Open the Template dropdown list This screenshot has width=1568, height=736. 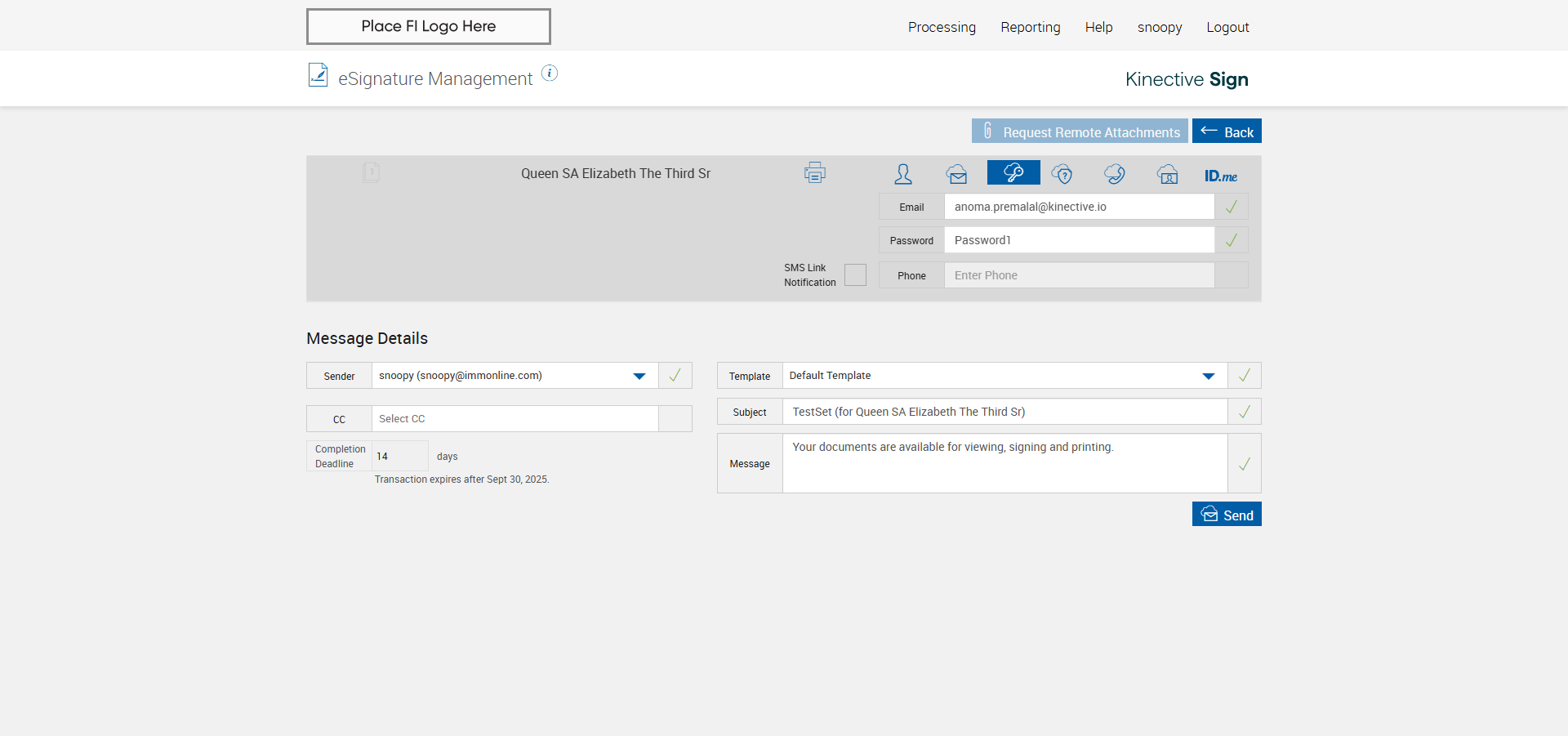coord(1208,376)
